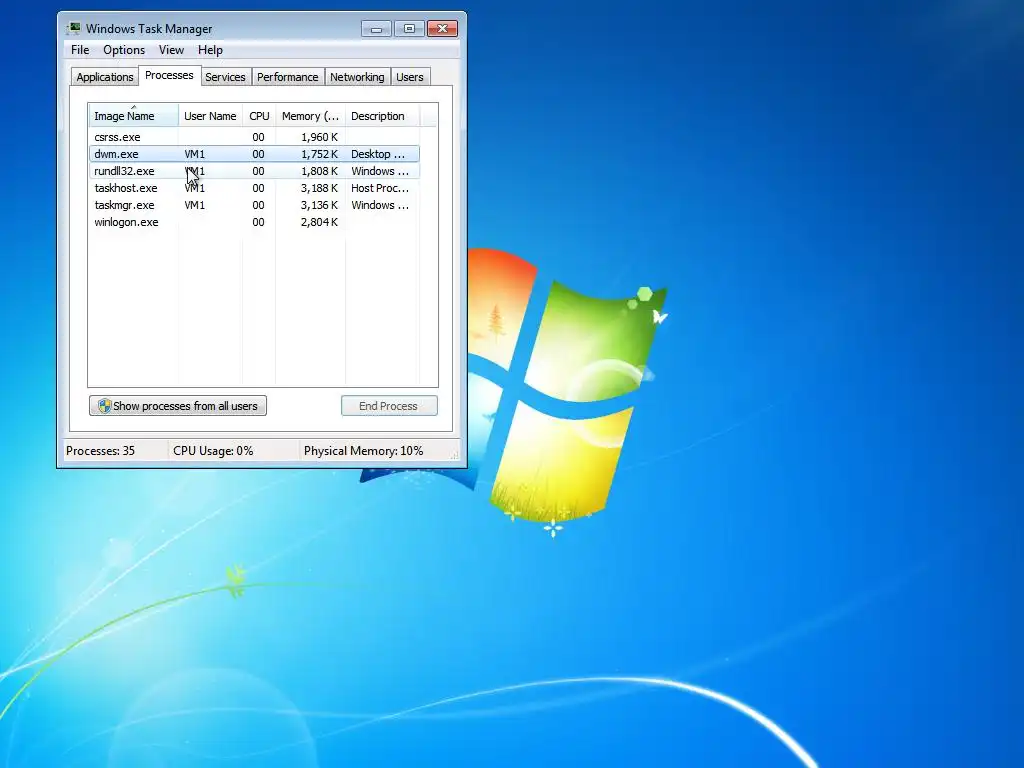Switch to the Services tab
Viewport: 1024px width, 768px height.
pyautogui.click(x=225, y=77)
